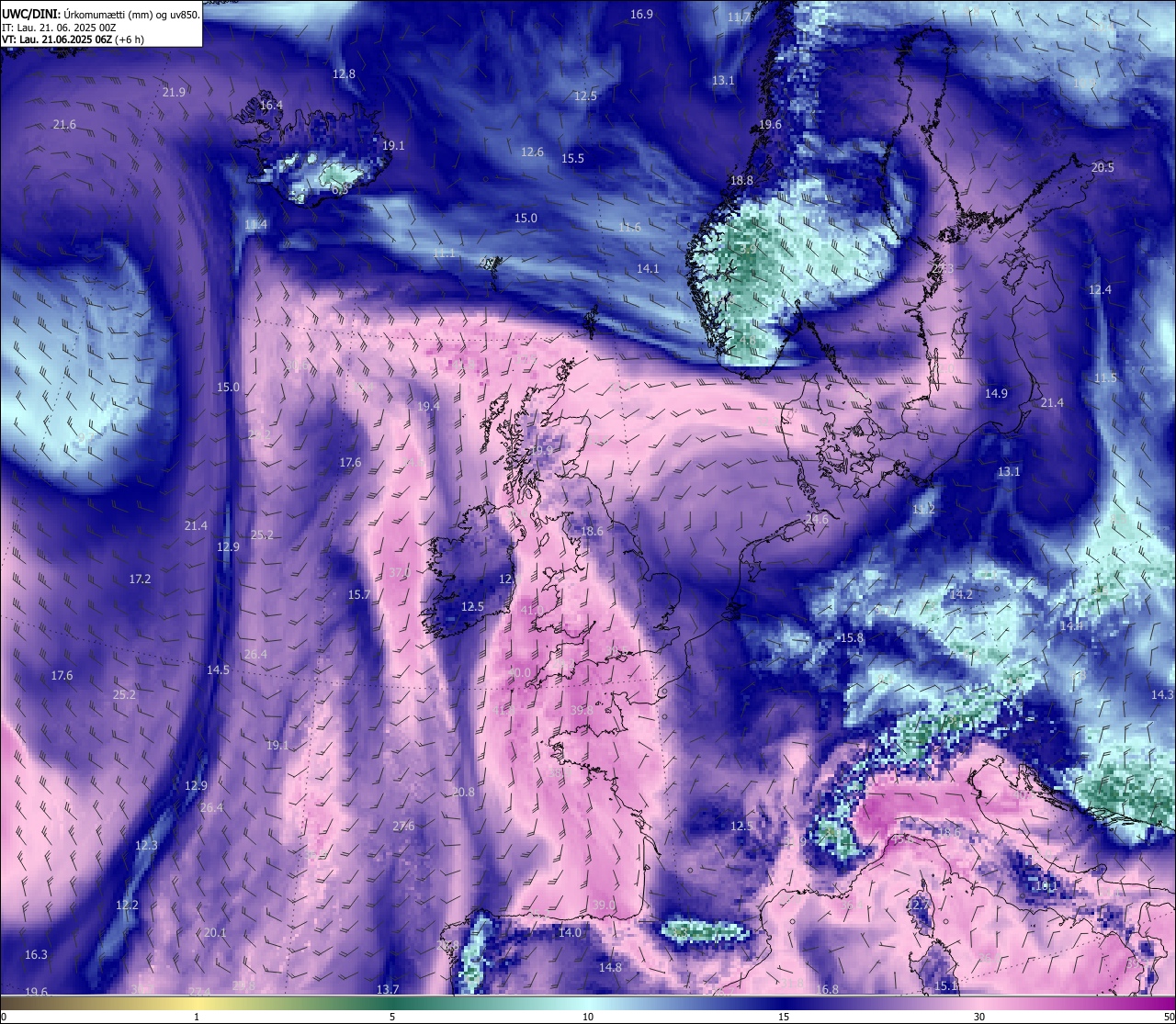1176x1024 pixels.
Task: Select the 39.0 value label
Action: click(604, 906)
